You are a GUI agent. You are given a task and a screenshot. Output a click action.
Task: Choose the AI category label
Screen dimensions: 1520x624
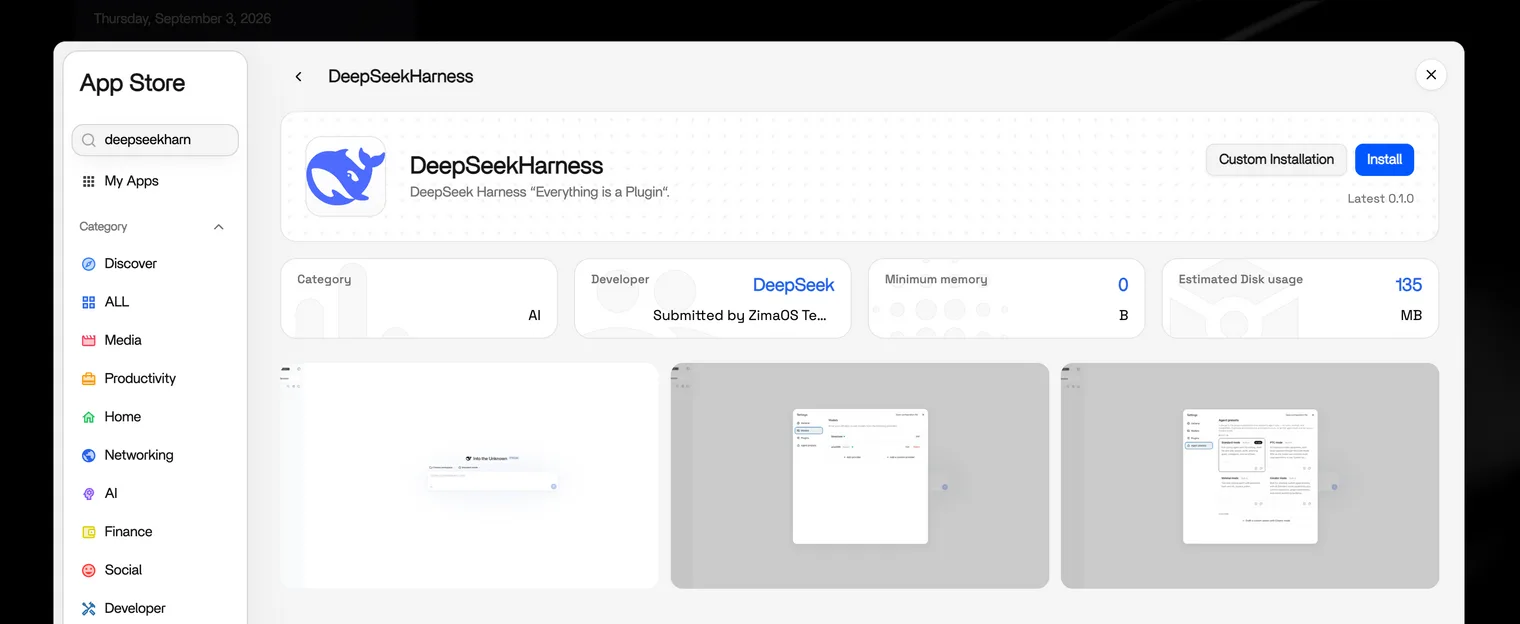click(x=111, y=493)
